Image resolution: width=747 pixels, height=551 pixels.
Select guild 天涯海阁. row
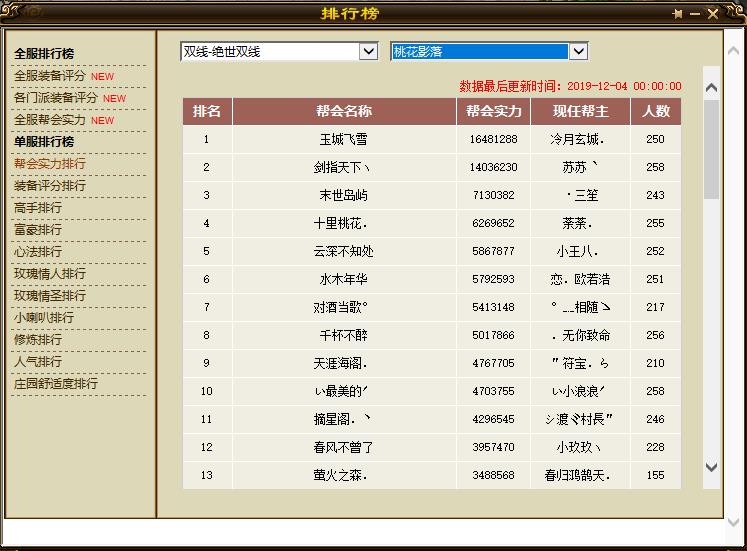(x=432, y=363)
